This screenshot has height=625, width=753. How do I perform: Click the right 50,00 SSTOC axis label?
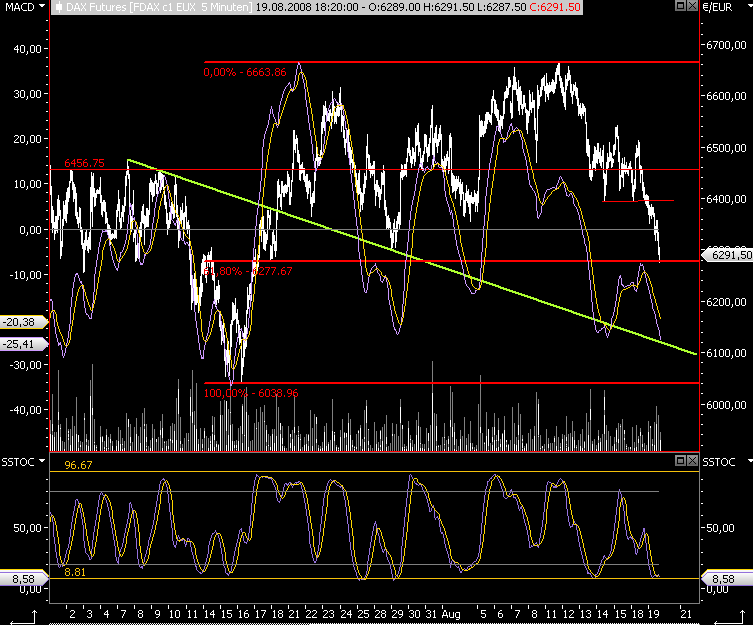click(720, 528)
